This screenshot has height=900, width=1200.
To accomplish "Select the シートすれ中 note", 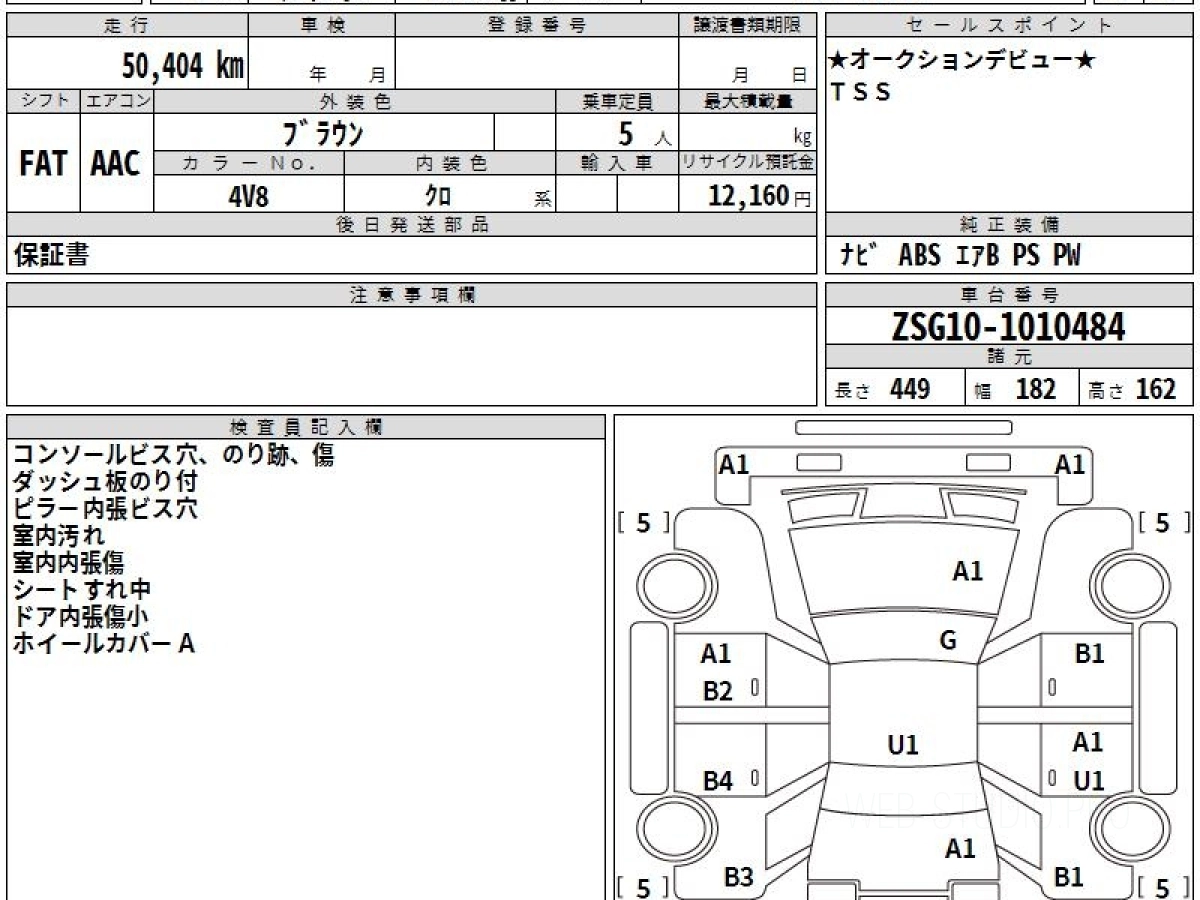I will [x=82, y=589].
